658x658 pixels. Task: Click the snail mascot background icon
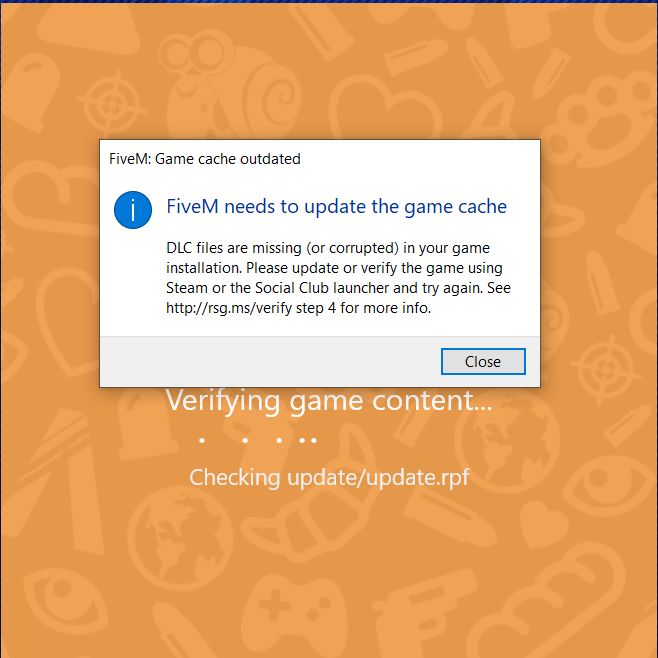[x=229, y=84]
